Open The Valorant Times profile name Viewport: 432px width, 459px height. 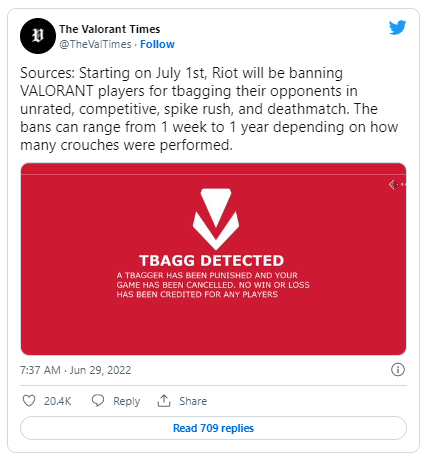pyautogui.click(x=110, y=29)
